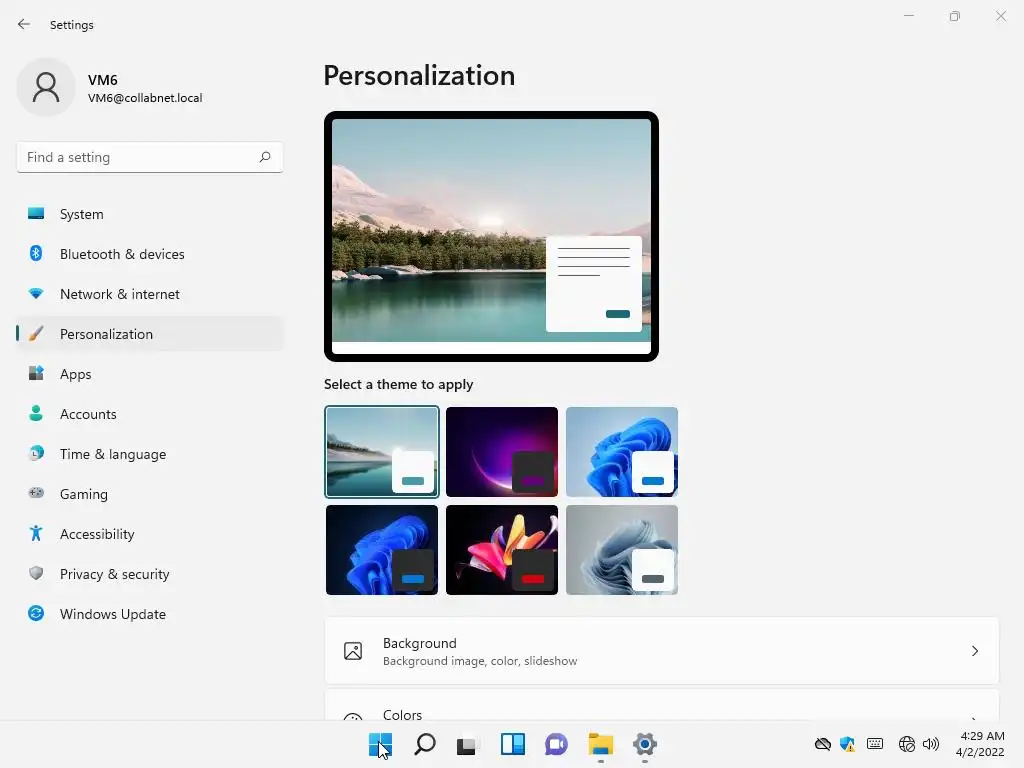Click the Windows Security tray icon
Image resolution: width=1024 pixels, height=768 pixels.
coord(848,744)
